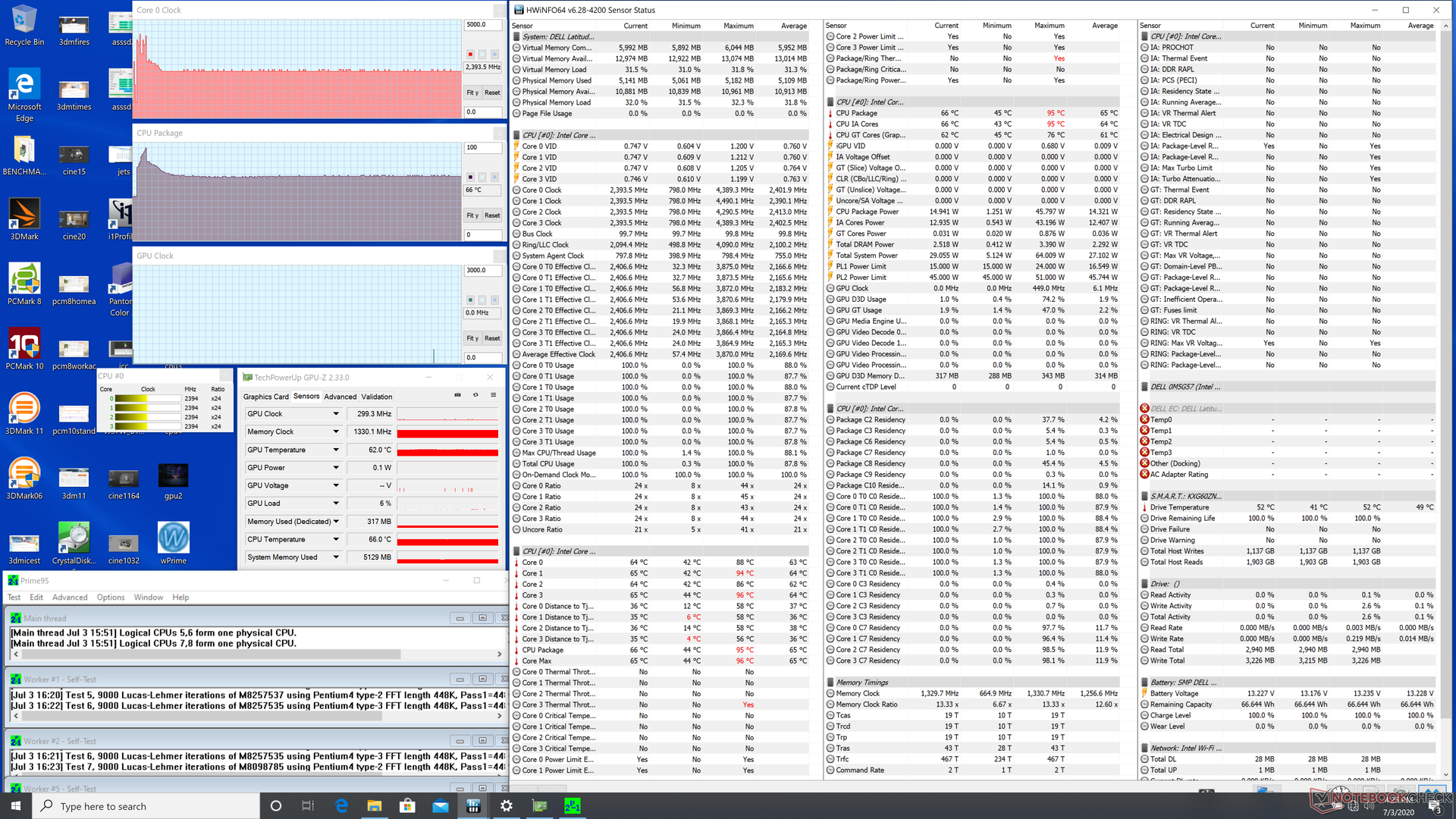This screenshot has width=1456, height=819.
Task: Open the Memory Used (Dedicated) dropdown in GPU-Z
Action: point(336,522)
